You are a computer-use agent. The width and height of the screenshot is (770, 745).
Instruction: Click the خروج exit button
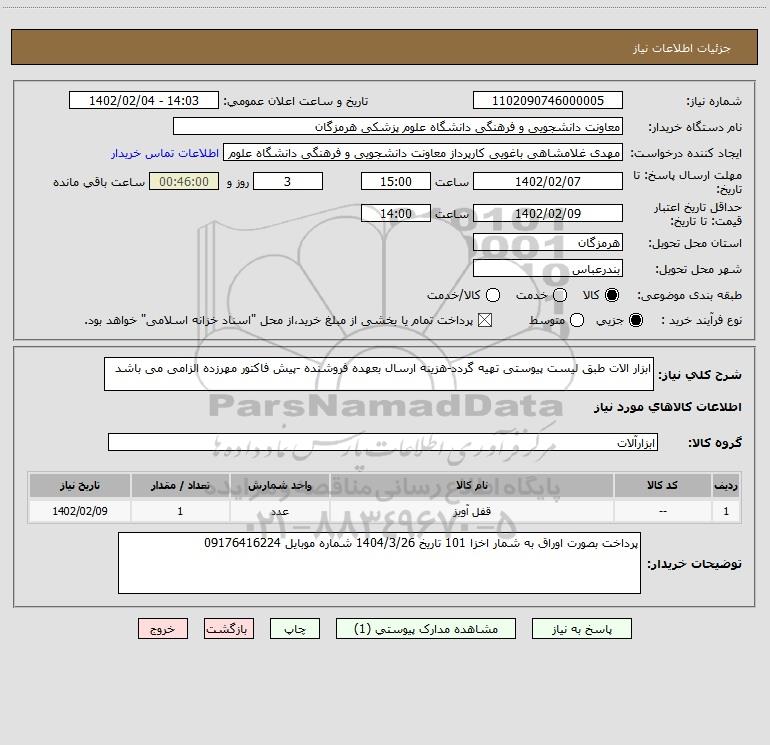pyautogui.click(x=163, y=629)
